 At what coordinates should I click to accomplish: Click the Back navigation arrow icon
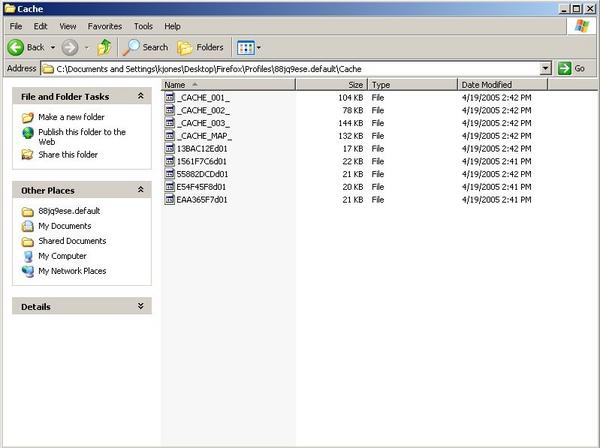[16, 47]
